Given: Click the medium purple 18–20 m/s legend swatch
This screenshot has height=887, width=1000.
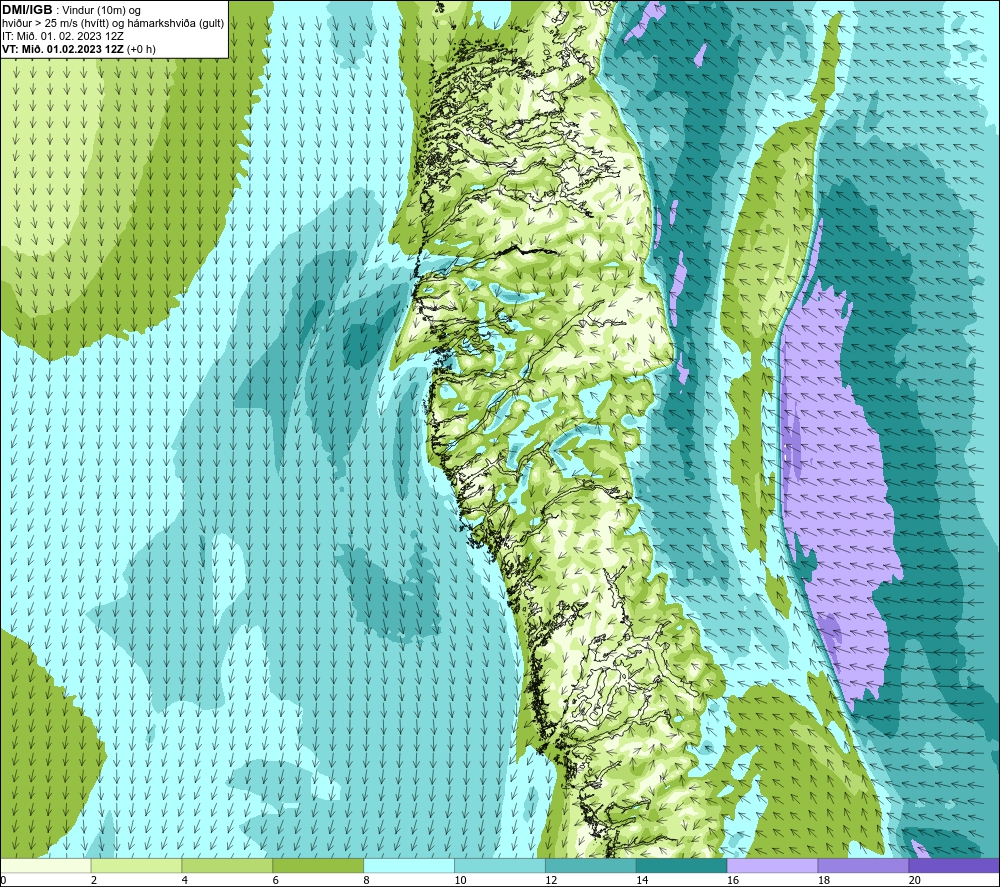Looking at the screenshot, I should coord(863,865).
